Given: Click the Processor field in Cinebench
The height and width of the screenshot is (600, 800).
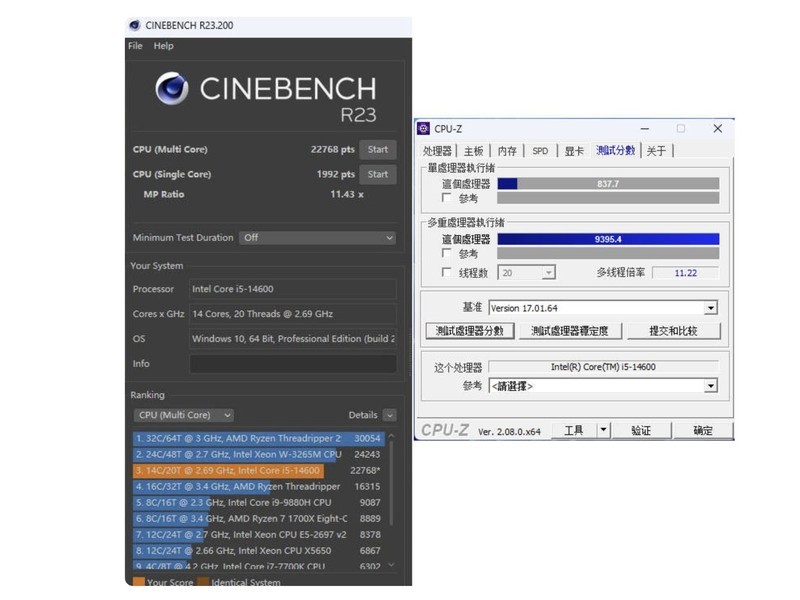Looking at the screenshot, I should 293,289.
